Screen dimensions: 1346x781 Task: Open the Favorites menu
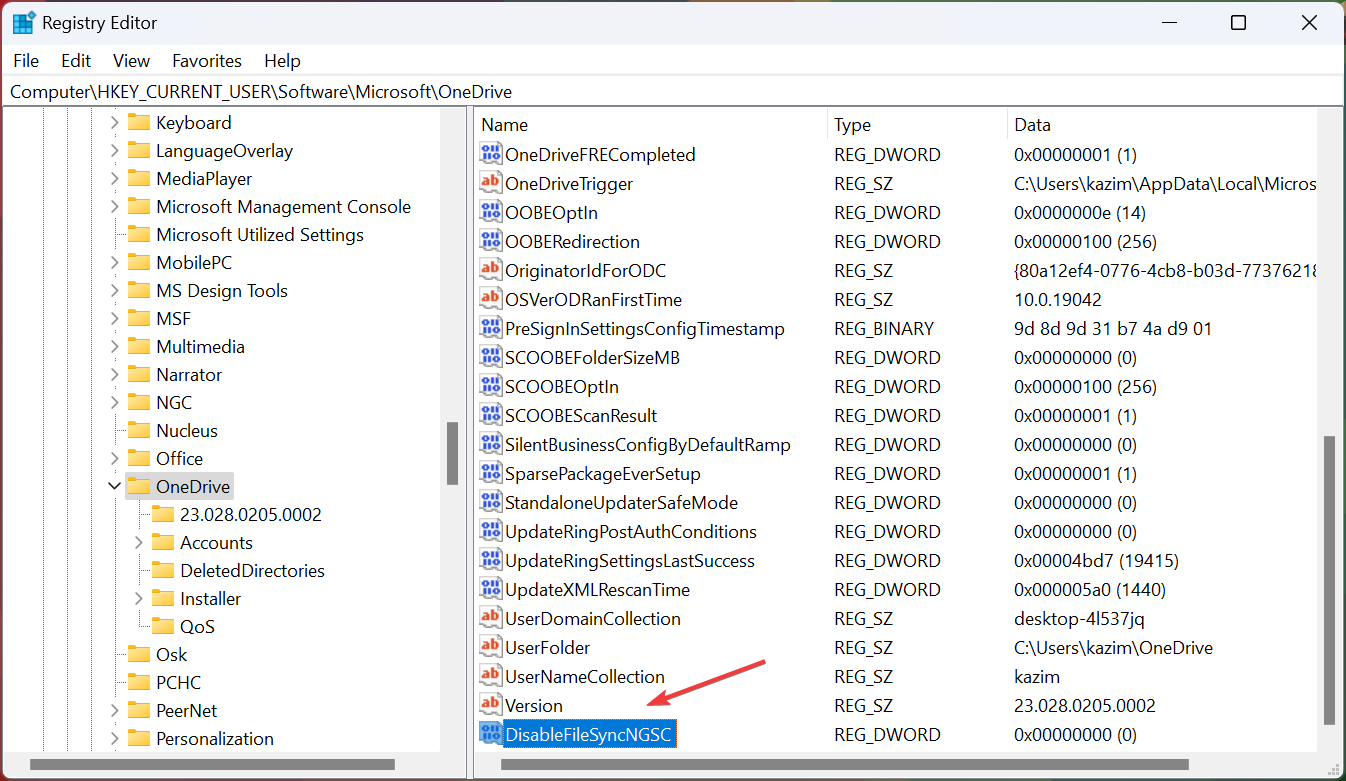coord(207,61)
